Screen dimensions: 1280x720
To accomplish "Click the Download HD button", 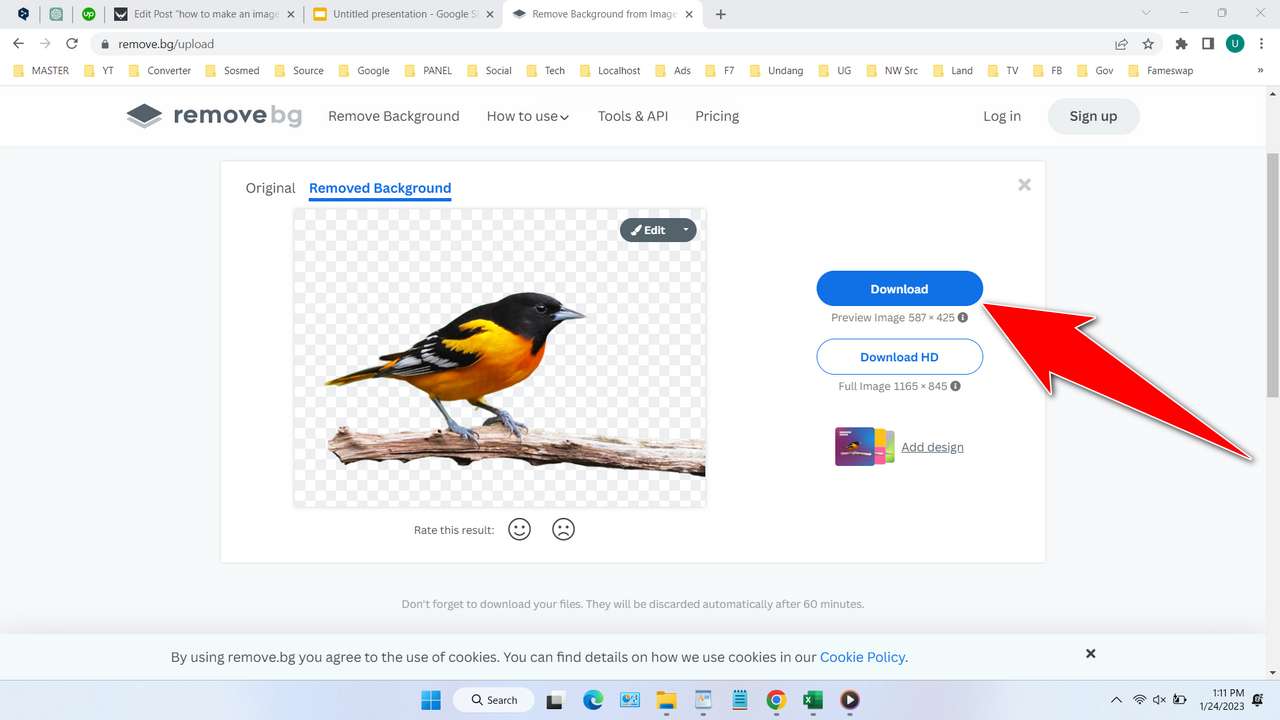I will pos(899,357).
